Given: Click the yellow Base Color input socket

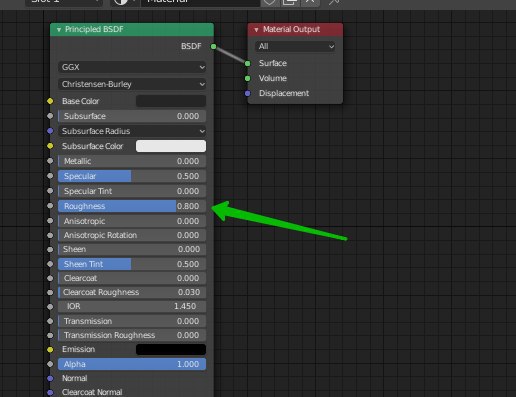Looking at the screenshot, I should click(x=50, y=101).
